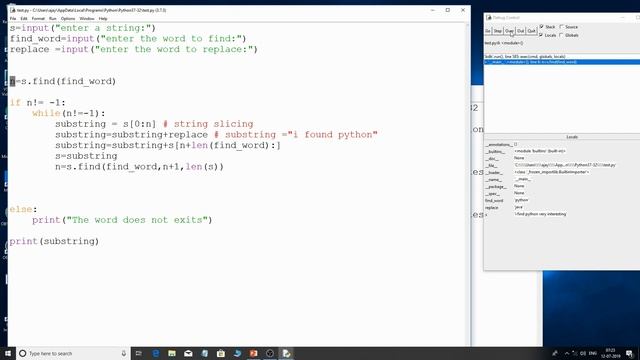
Task: Click the ENG language indicator
Action: (593, 353)
